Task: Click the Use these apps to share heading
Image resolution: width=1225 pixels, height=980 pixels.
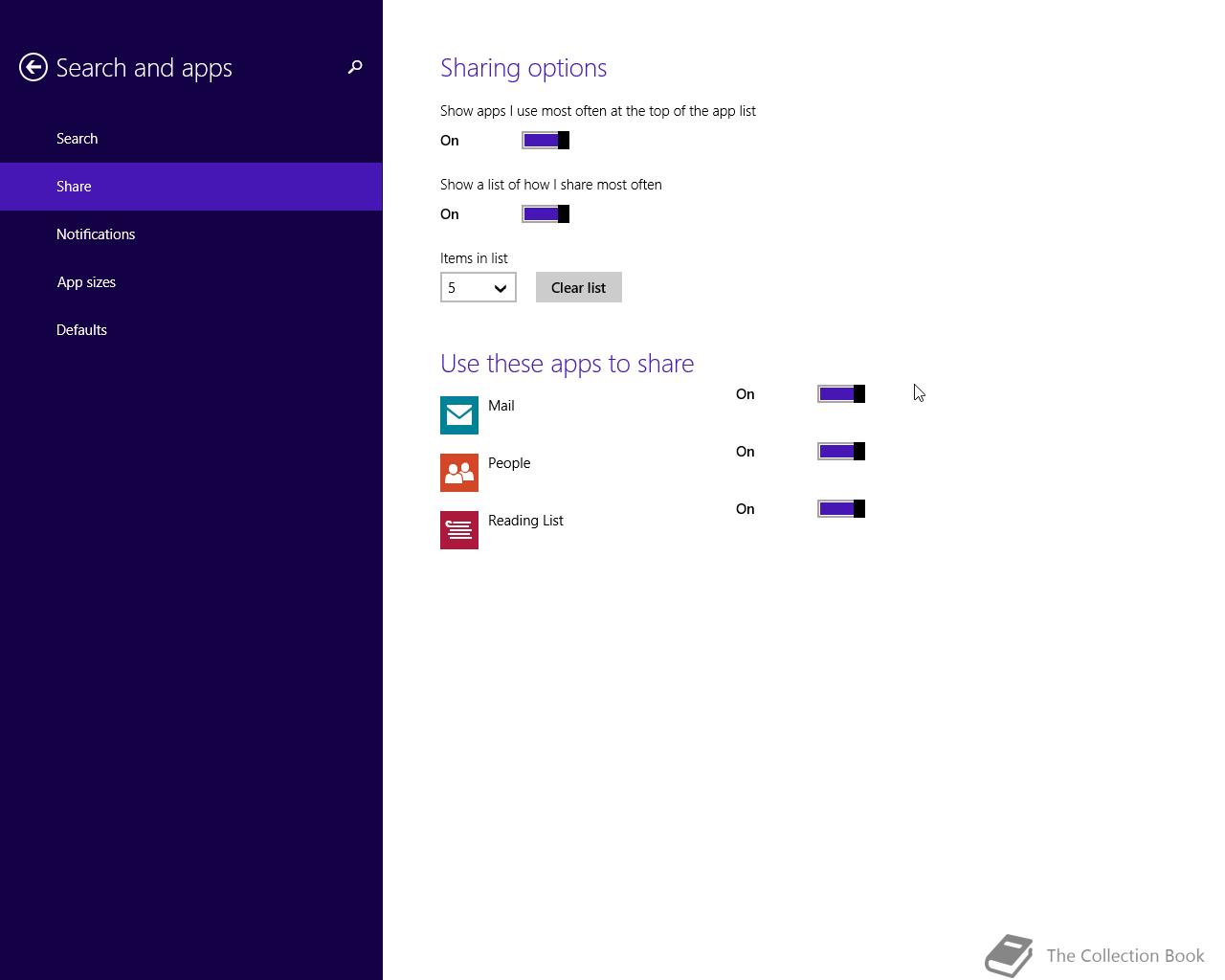Action: click(568, 364)
